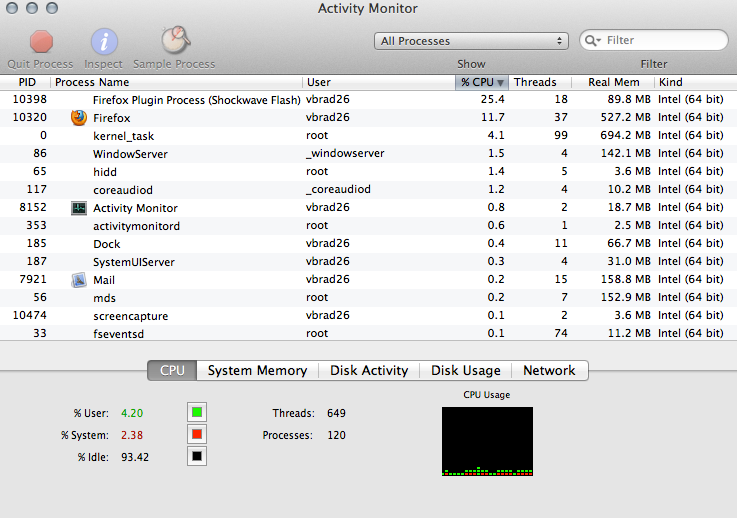Image resolution: width=737 pixels, height=518 pixels.
Task: Select the WindowServer process row
Action: click(x=368, y=154)
